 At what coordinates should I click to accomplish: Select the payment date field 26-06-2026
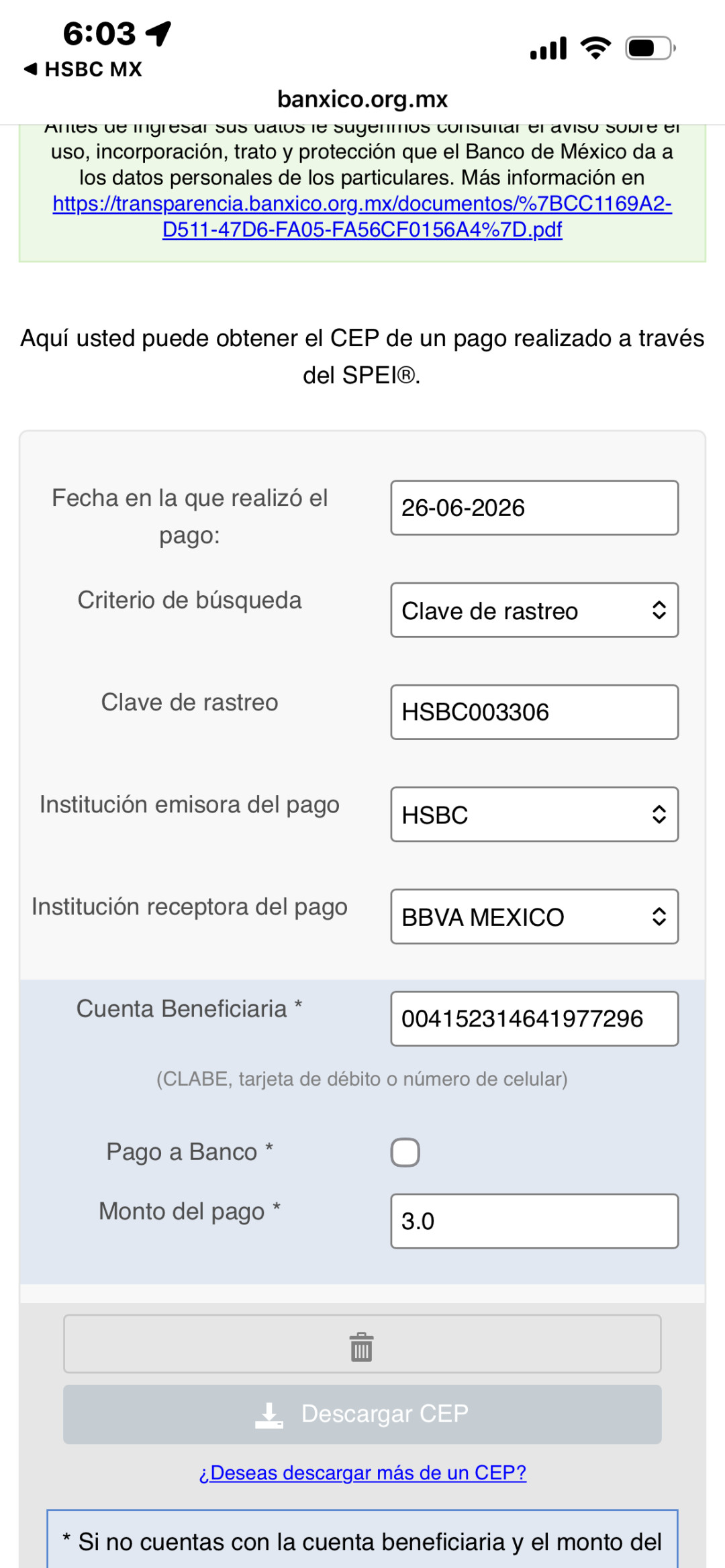pyautogui.click(x=534, y=508)
